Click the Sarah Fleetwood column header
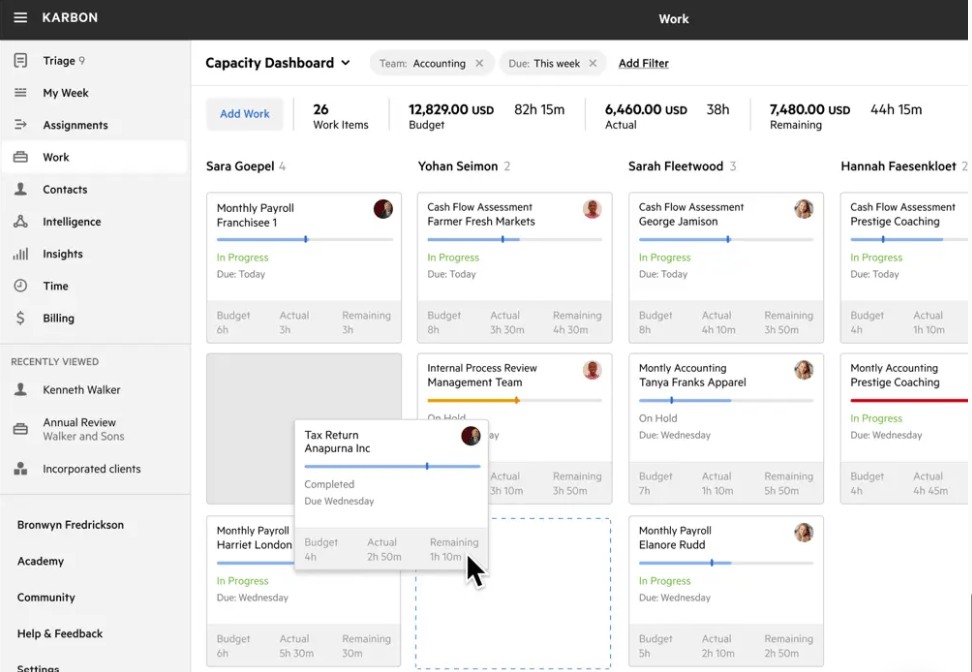 click(682, 166)
